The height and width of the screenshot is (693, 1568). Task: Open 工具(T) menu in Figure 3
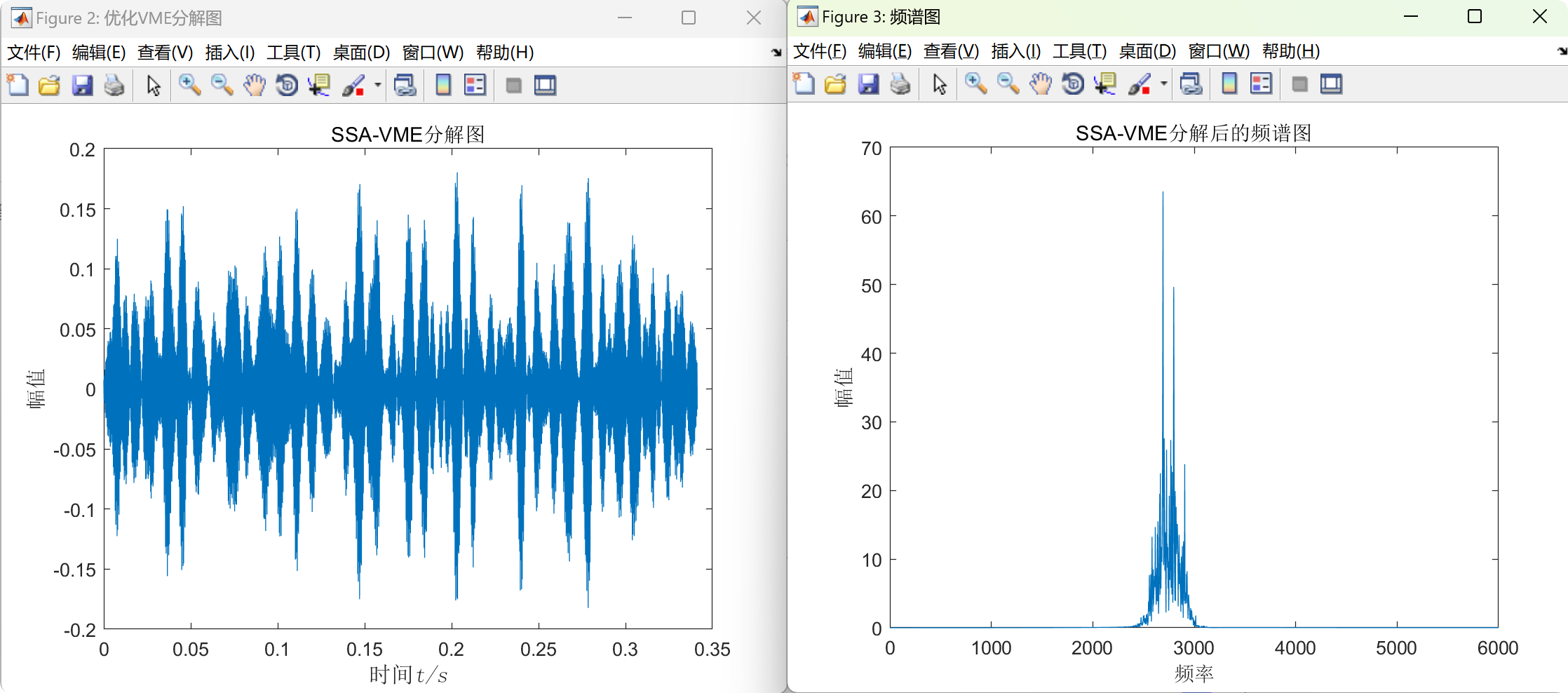click(1080, 51)
